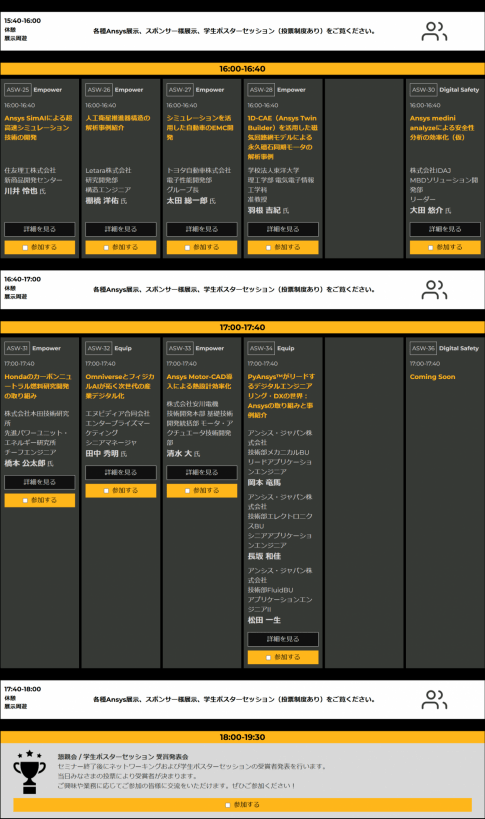485x819 pixels.
Task: Click the people icon in 15:40-16:00 break row
Action: click(x=434, y=31)
